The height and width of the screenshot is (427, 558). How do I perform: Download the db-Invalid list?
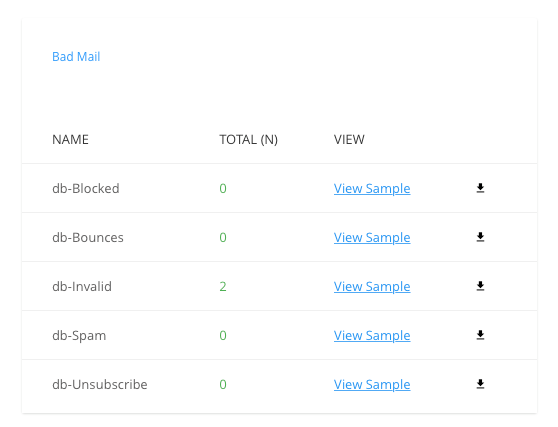coord(480,286)
